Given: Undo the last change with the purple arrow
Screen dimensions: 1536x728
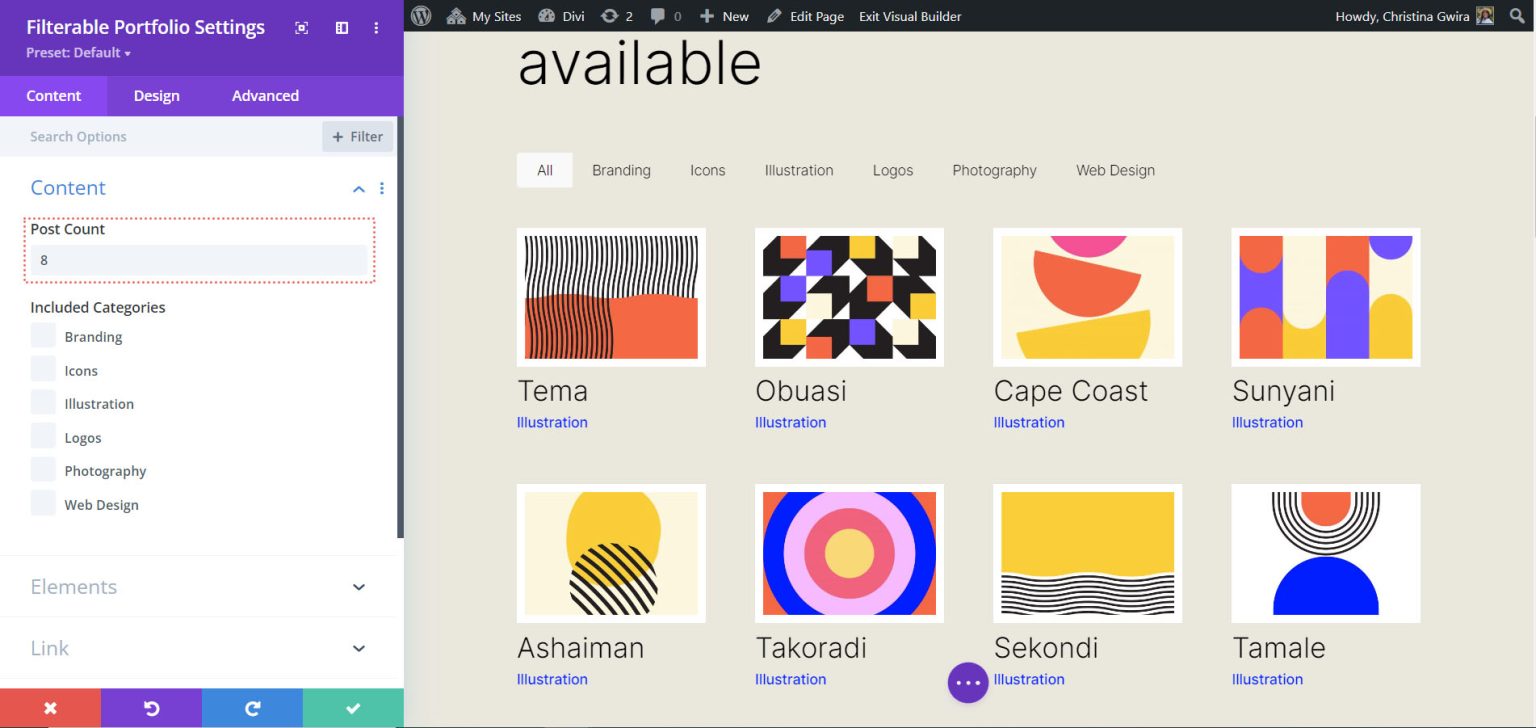Looking at the screenshot, I should point(151,708).
